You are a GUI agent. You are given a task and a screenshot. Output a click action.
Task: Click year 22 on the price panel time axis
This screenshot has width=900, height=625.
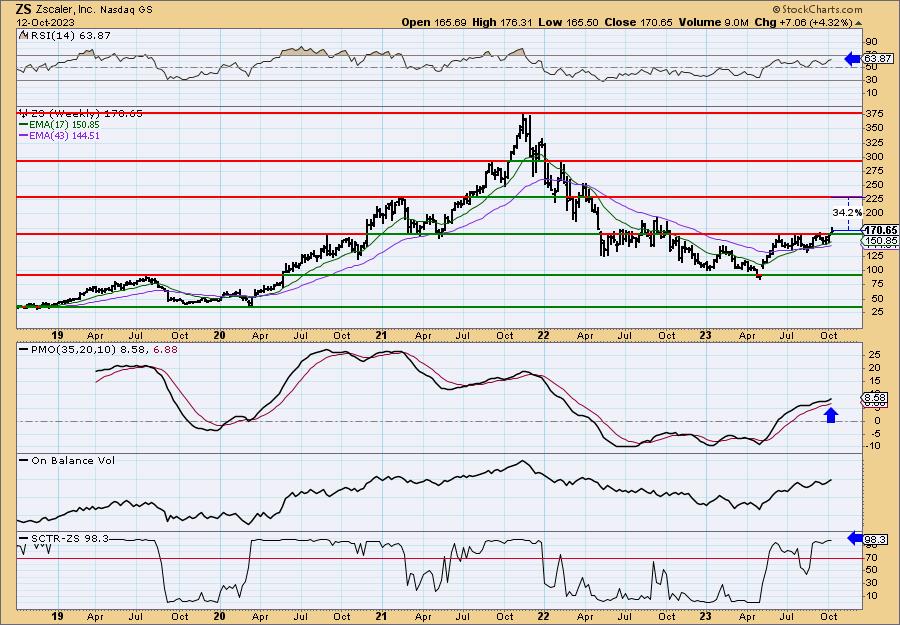click(544, 336)
